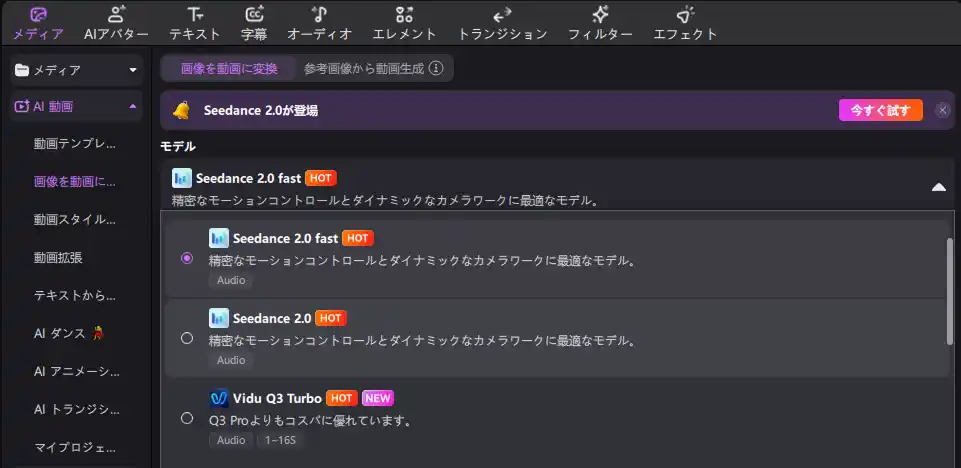Click the folder icon beside メディア
The width and height of the screenshot is (961, 468).
click(x=22, y=70)
